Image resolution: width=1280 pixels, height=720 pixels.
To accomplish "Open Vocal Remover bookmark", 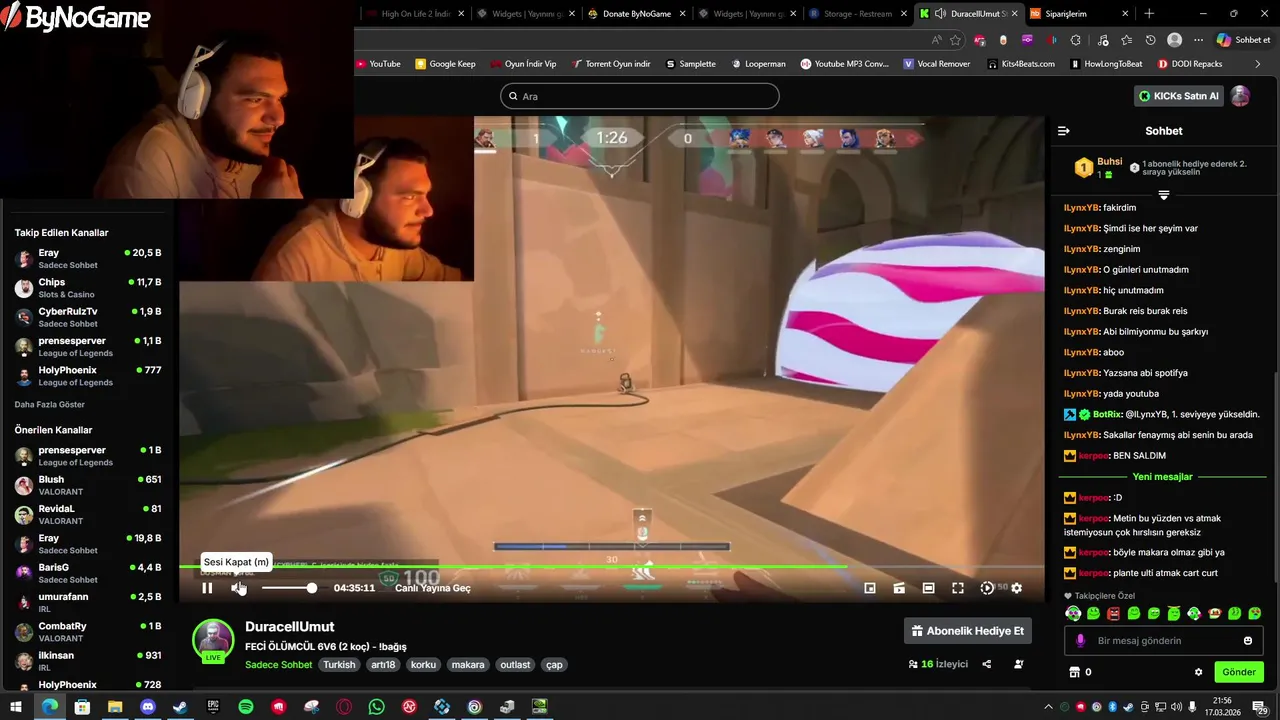I will (937, 64).
